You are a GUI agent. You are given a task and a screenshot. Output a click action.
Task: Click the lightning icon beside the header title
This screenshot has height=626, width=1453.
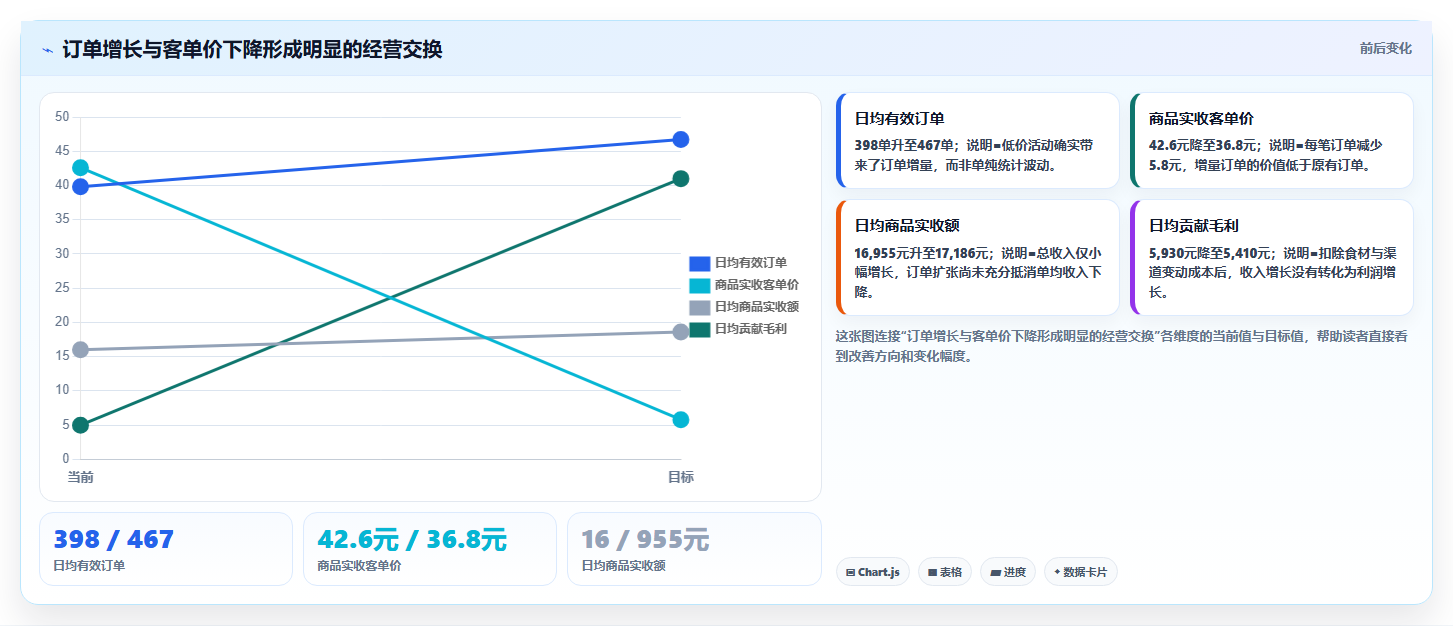pos(47,50)
